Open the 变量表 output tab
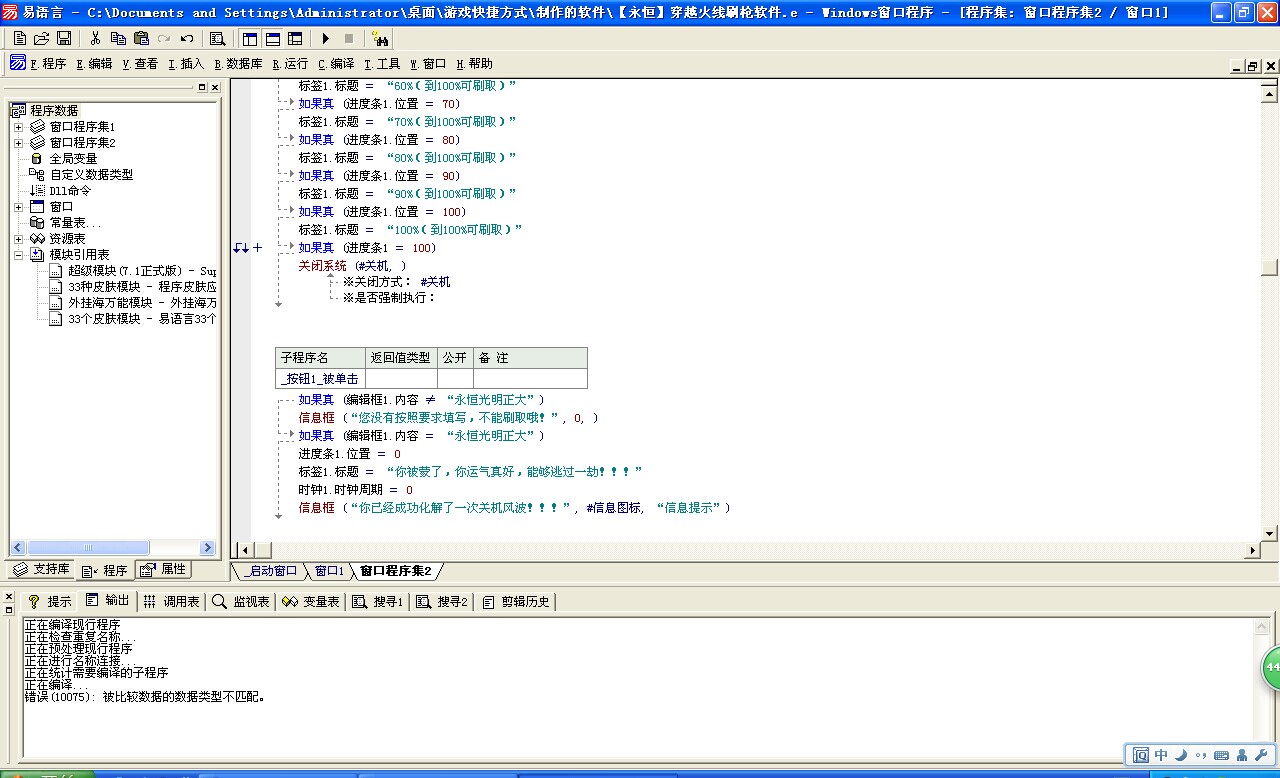 pos(311,601)
